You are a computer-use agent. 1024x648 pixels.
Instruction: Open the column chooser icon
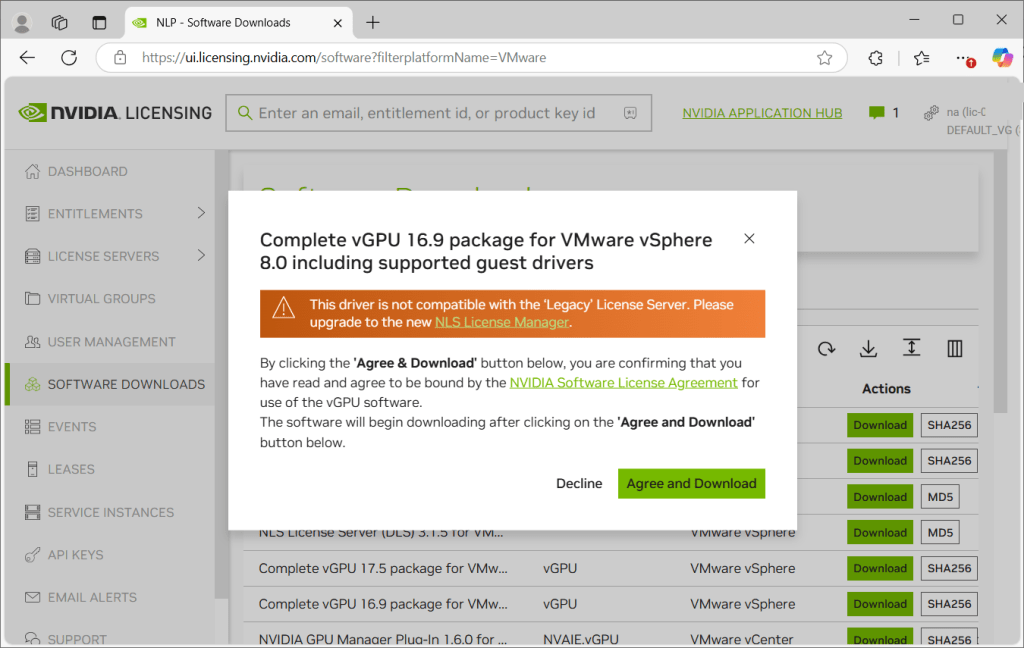pos(954,348)
